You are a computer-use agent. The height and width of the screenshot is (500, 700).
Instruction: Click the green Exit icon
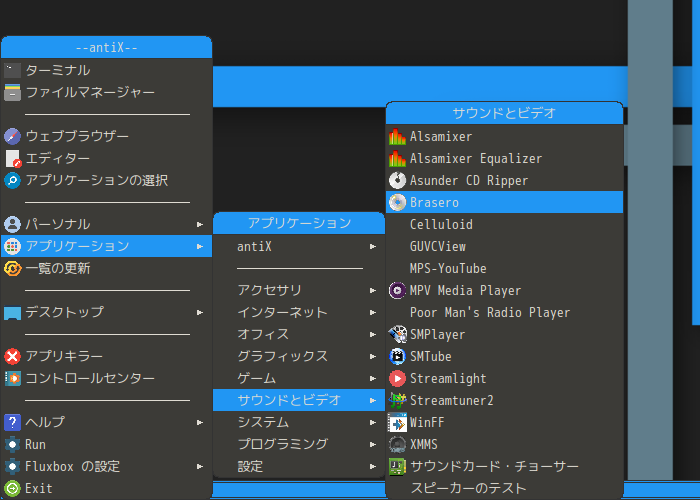(12, 488)
